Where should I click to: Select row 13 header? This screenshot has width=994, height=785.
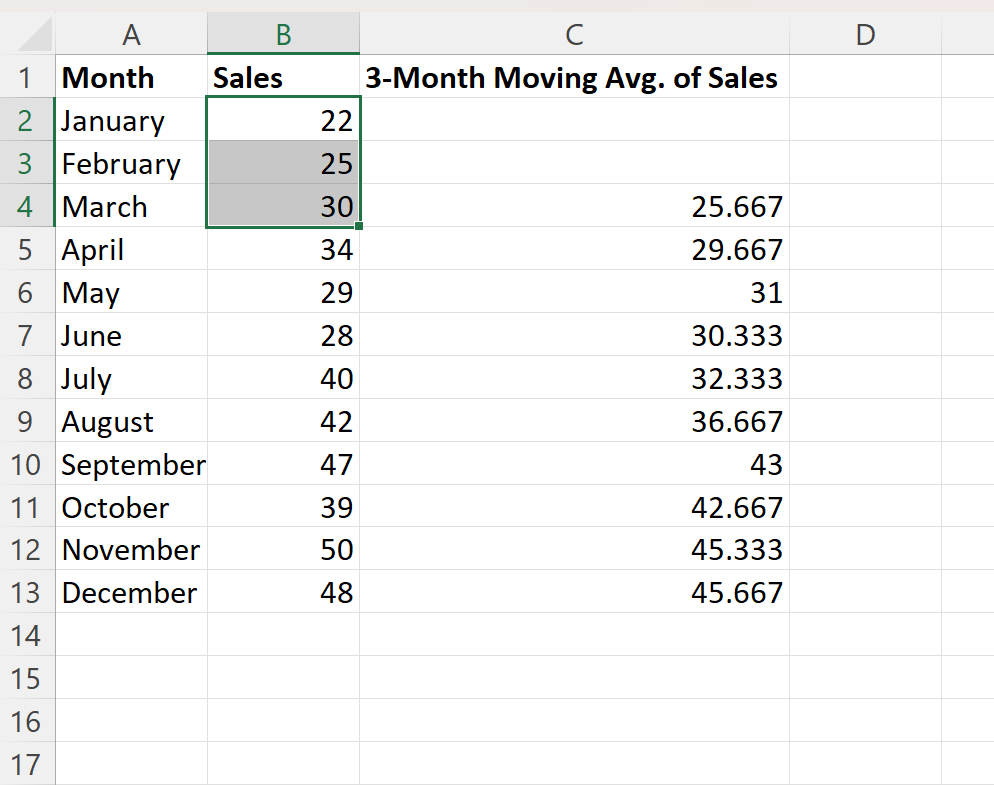tap(25, 592)
